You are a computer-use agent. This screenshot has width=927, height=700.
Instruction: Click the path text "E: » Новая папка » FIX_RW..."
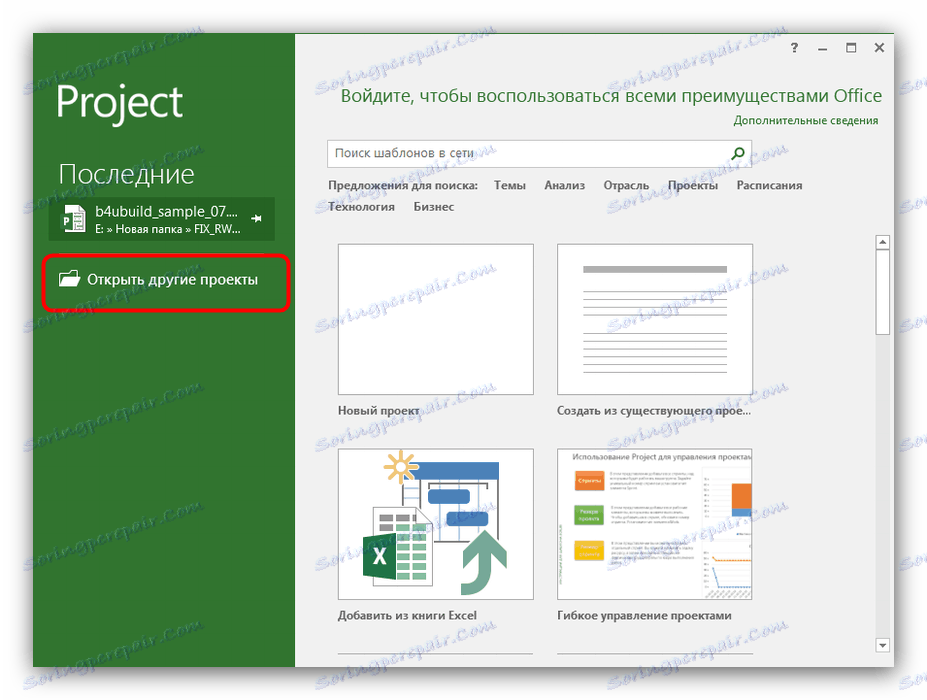point(168,229)
